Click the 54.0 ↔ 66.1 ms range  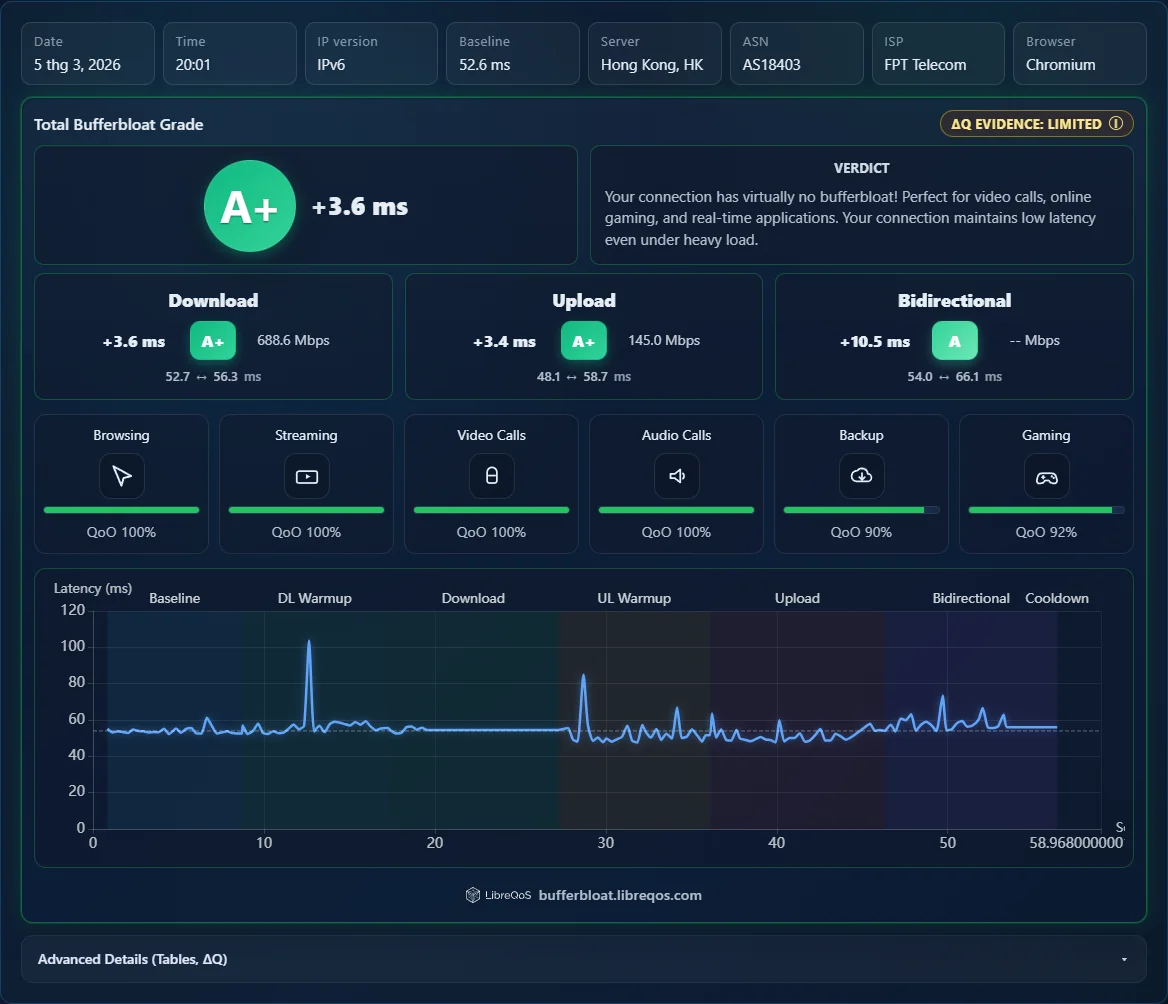(954, 377)
